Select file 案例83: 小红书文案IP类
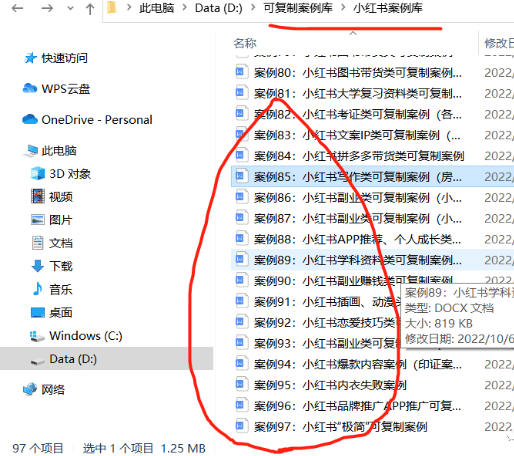Viewport: 514px width, 456px height. click(357, 135)
